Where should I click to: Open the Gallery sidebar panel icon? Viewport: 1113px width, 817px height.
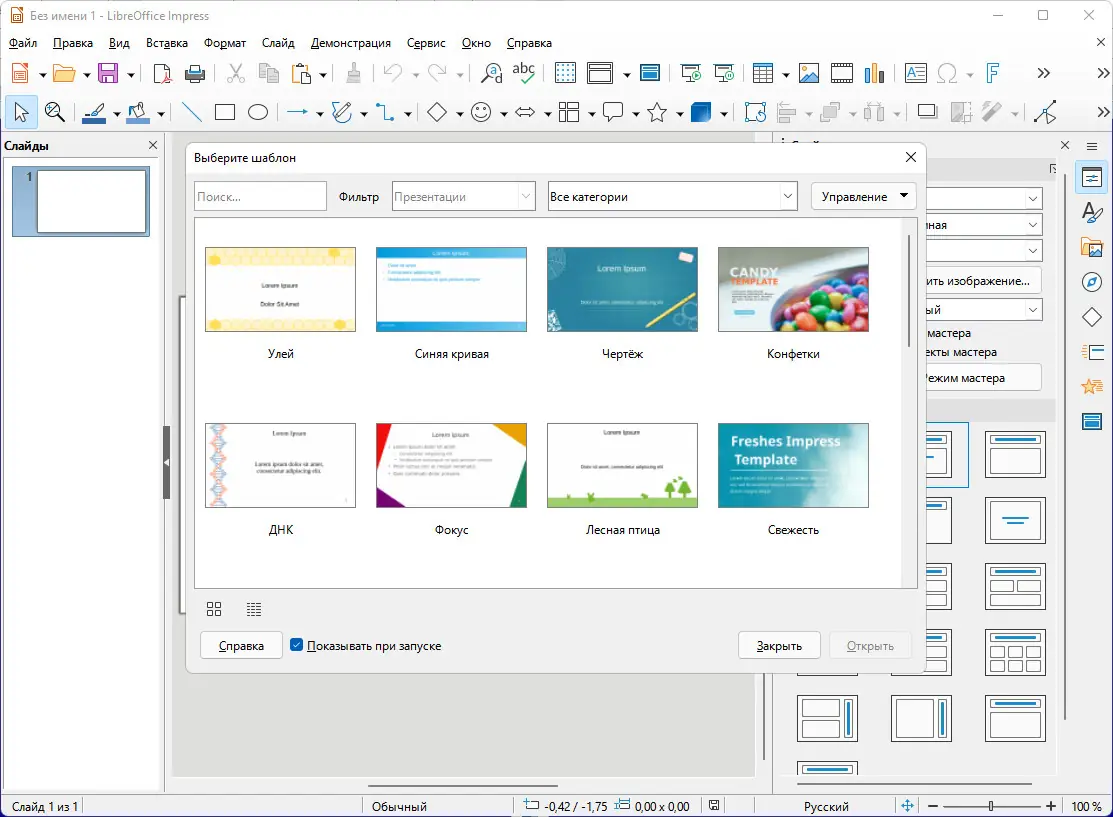(1092, 249)
